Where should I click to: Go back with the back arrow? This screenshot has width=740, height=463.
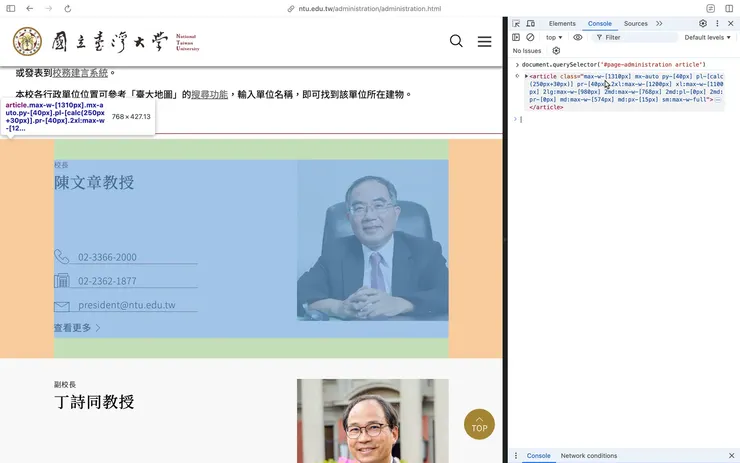point(30,8)
